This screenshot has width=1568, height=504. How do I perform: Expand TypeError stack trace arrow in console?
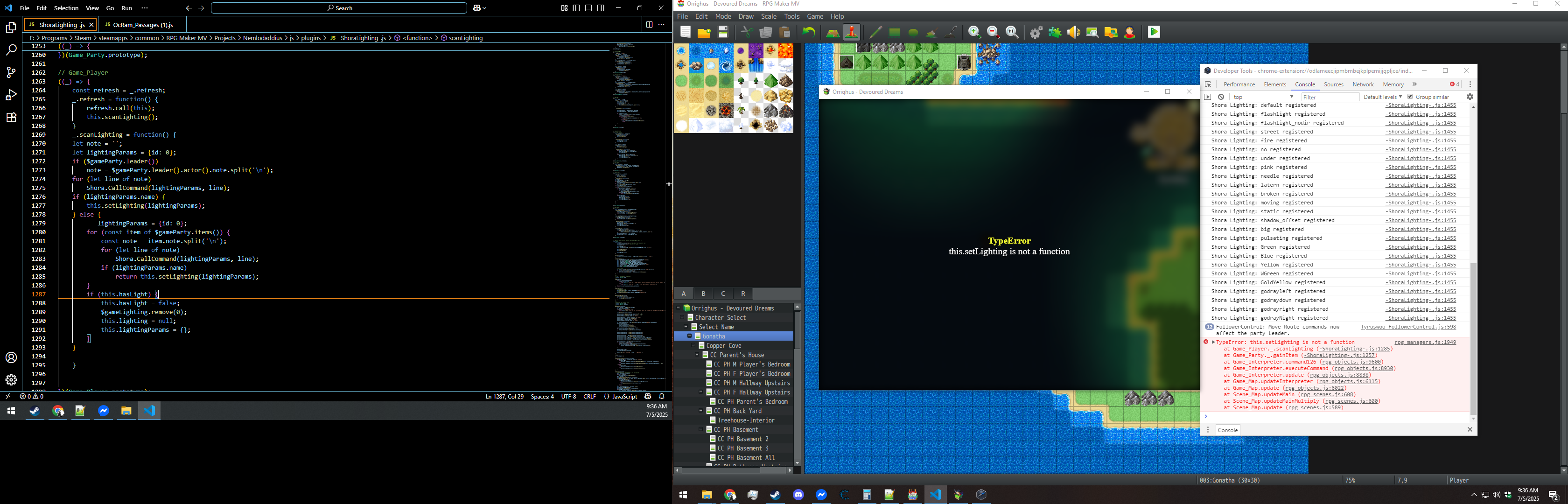pyautogui.click(x=1213, y=342)
